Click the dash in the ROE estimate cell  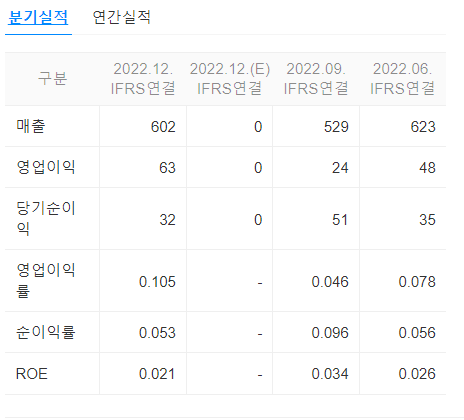click(260, 375)
